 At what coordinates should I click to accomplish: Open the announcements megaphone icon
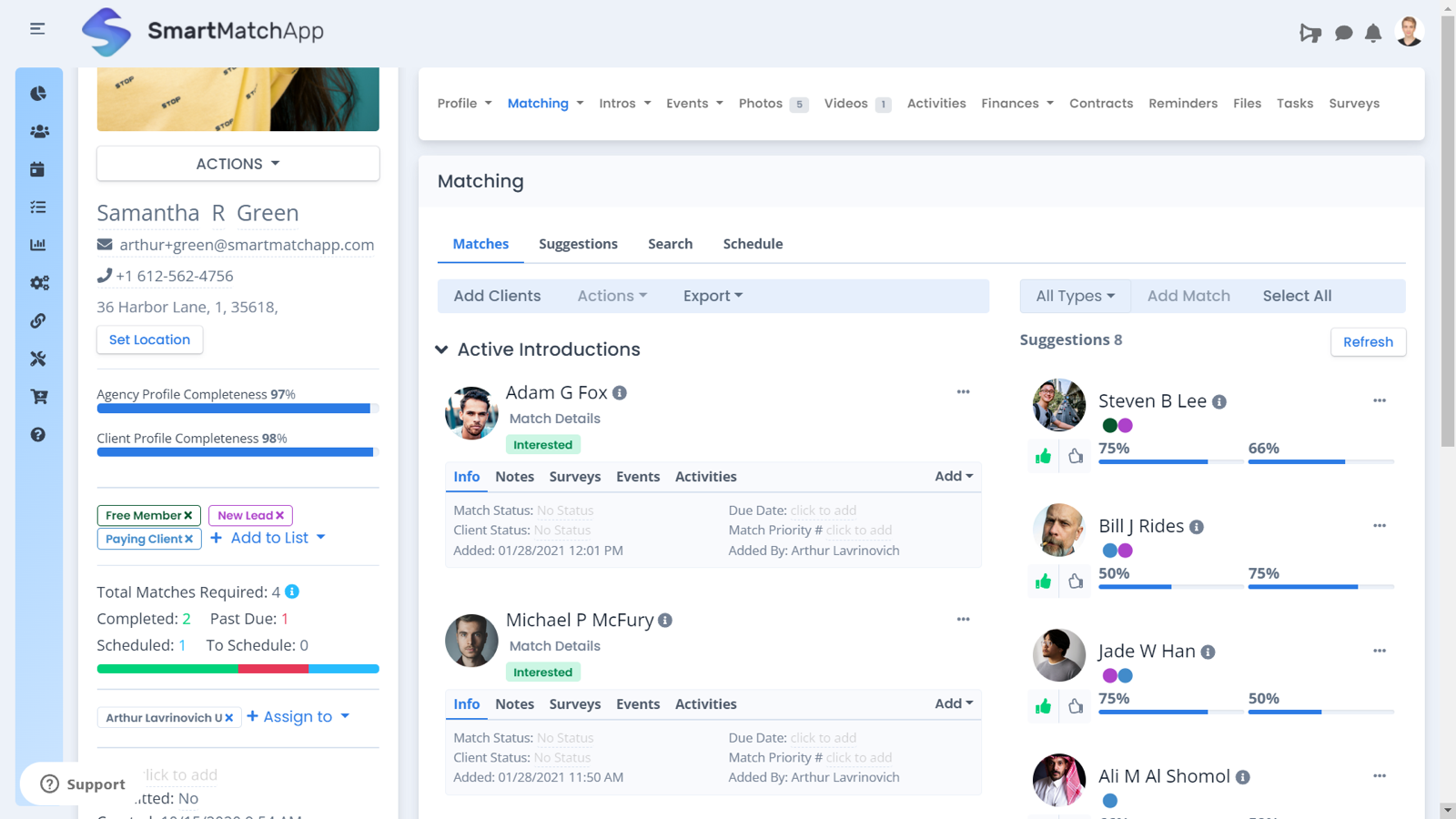tap(1310, 33)
